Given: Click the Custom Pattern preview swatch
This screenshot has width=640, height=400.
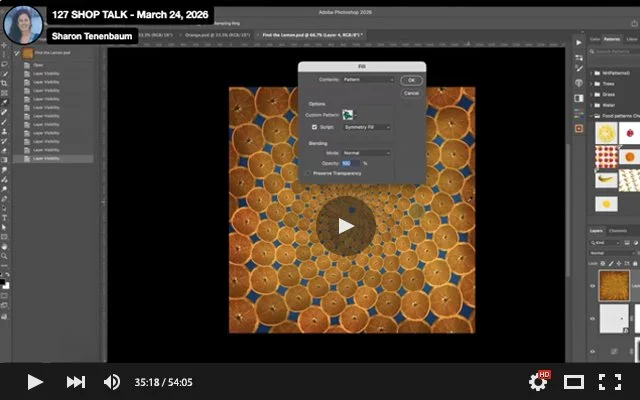Looking at the screenshot, I should pyautogui.click(x=347, y=115).
